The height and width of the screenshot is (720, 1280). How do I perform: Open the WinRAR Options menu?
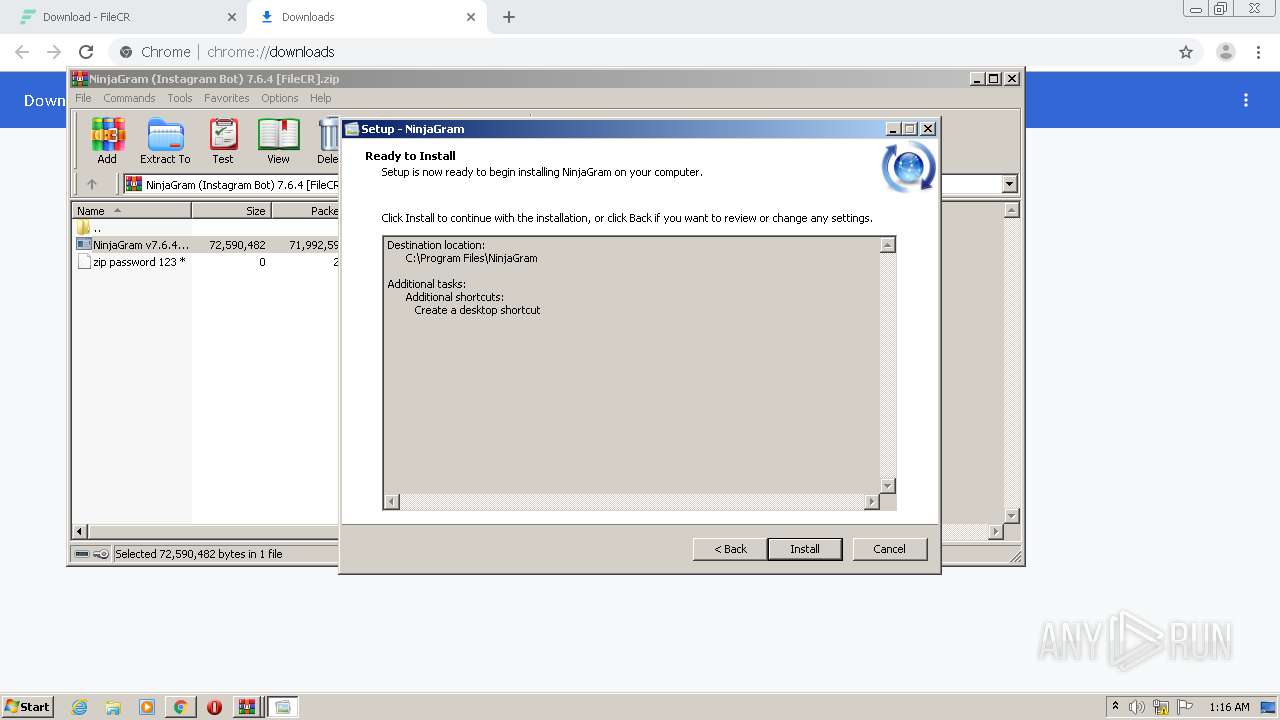[x=280, y=98]
